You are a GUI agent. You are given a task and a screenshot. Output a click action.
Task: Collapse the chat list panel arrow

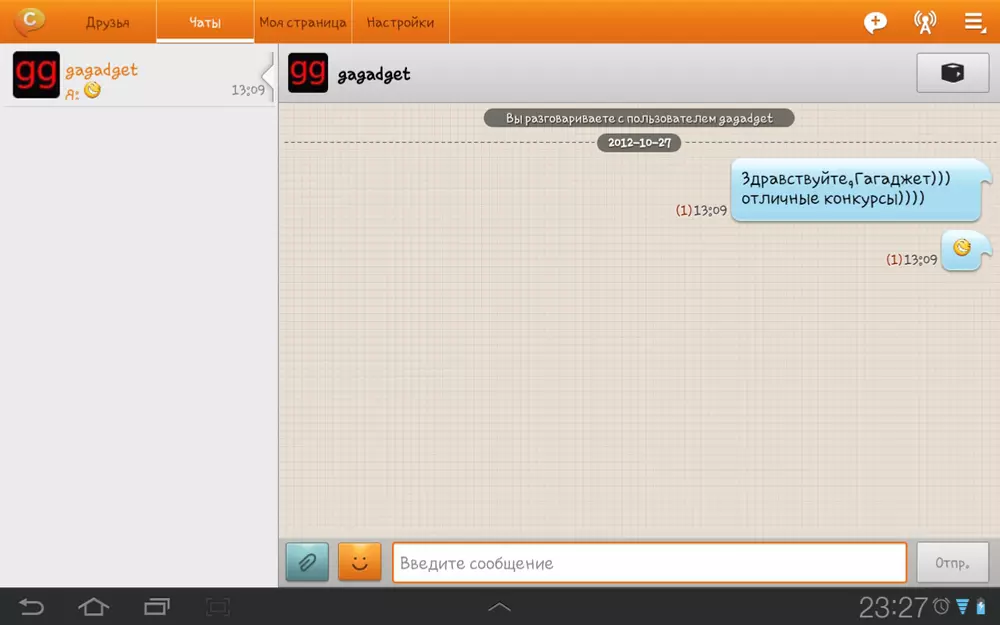click(267, 75)
